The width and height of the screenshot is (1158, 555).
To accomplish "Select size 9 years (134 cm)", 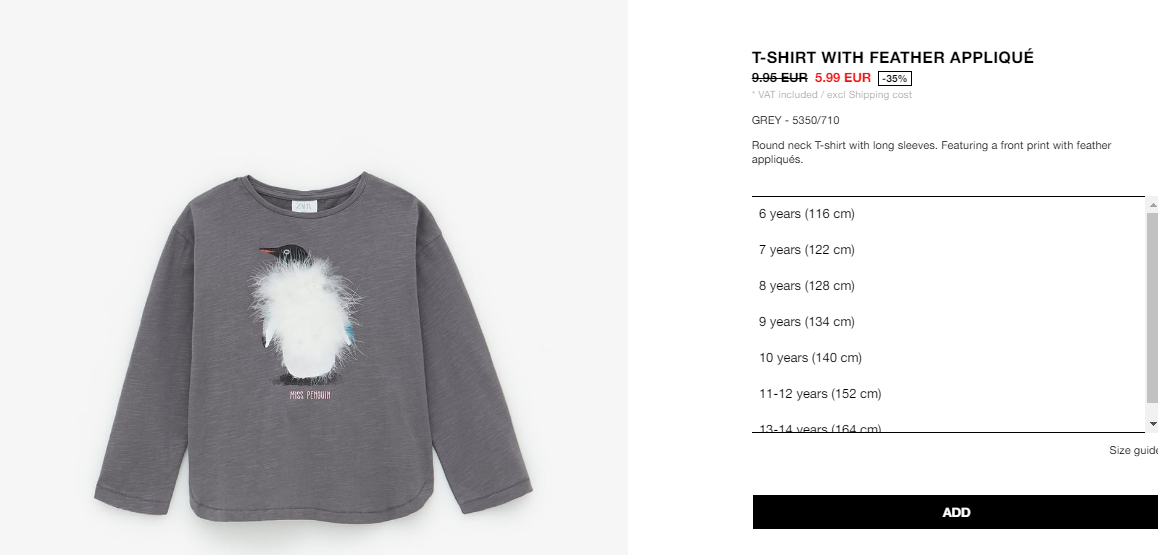I will click(x=948, y=322).
